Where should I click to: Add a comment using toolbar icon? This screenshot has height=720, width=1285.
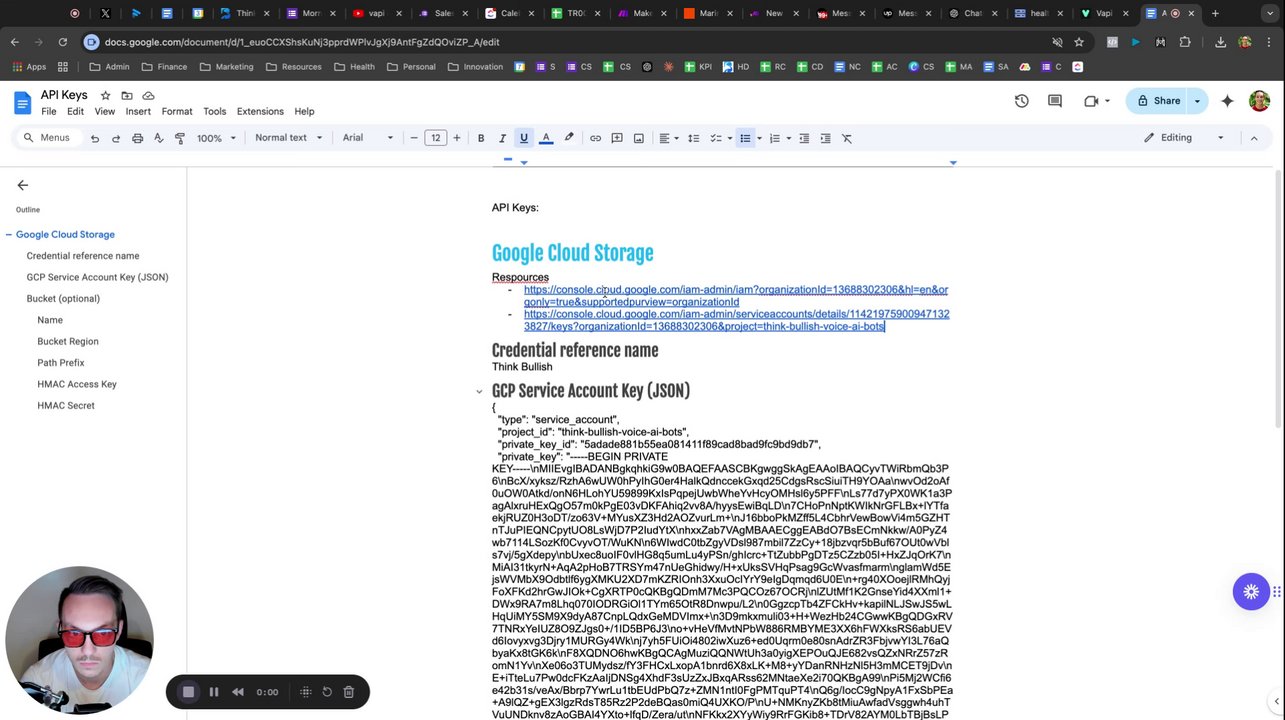(x=617, y=138)
